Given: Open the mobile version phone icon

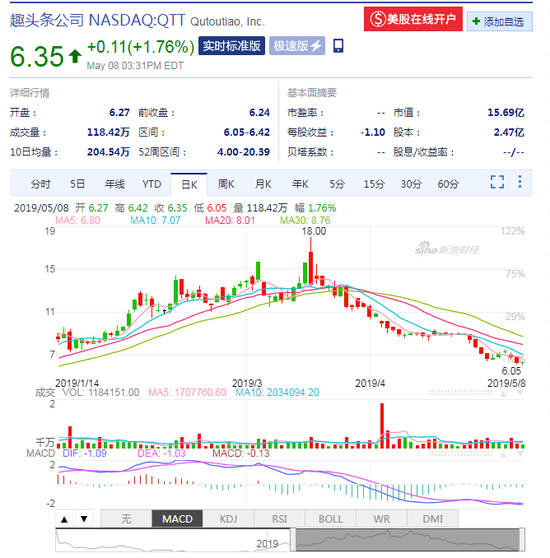Looking at the screenshot, I should 338,46.
